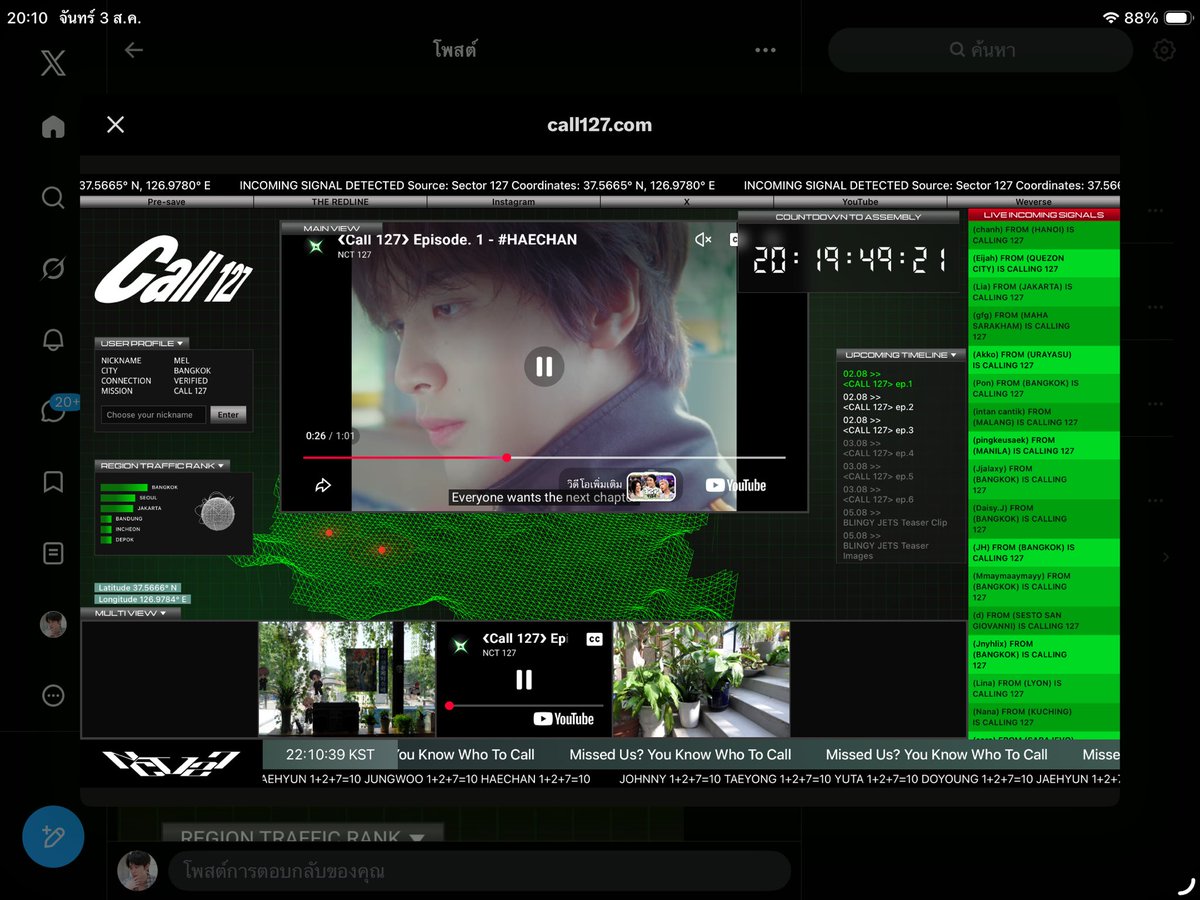1200x900 pixels.
Task: Click the ep.1 entry in Upcoming Timeline
Action: coord(877,379)
